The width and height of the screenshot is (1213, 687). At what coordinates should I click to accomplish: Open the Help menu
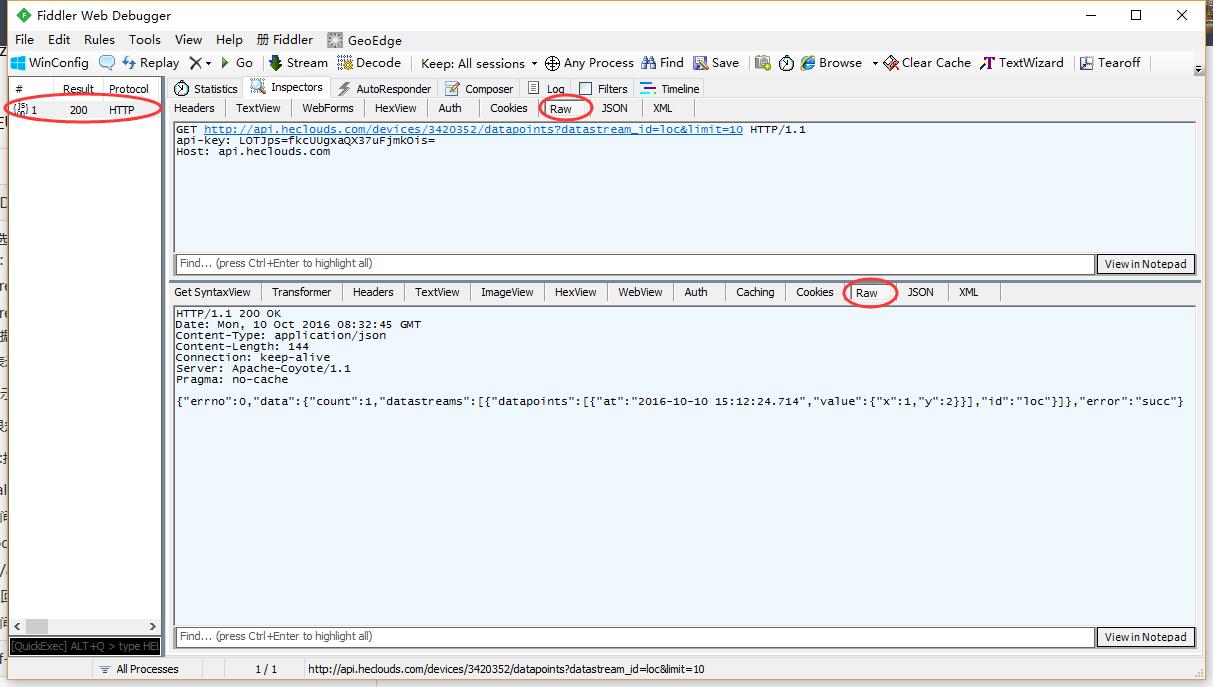tap(229, 40)
